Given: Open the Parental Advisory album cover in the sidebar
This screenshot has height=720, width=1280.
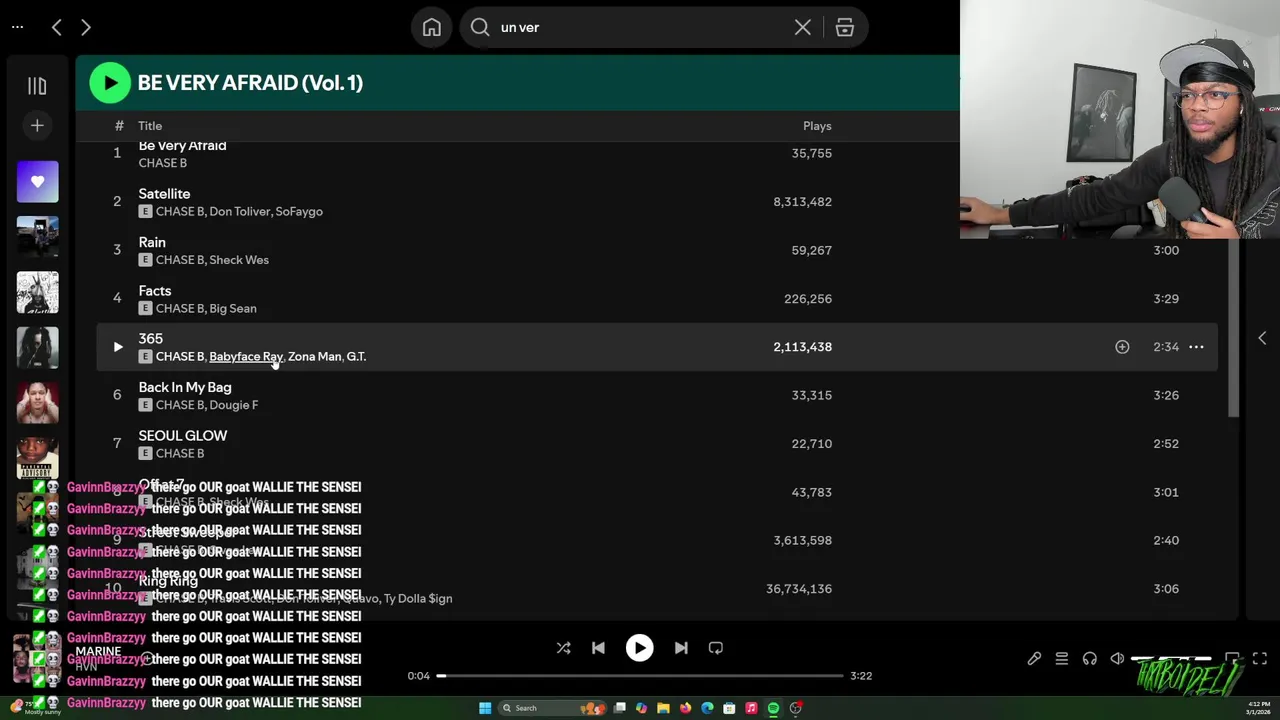Looking at the screenshot, I should pyautogui.click(x=37, y=457).
